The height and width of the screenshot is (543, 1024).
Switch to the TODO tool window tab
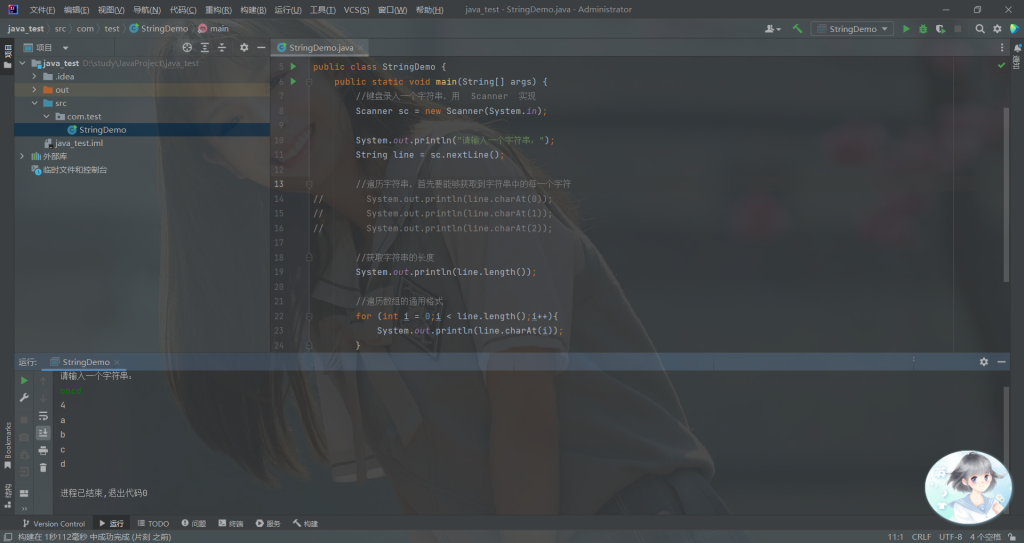[153, 523]
